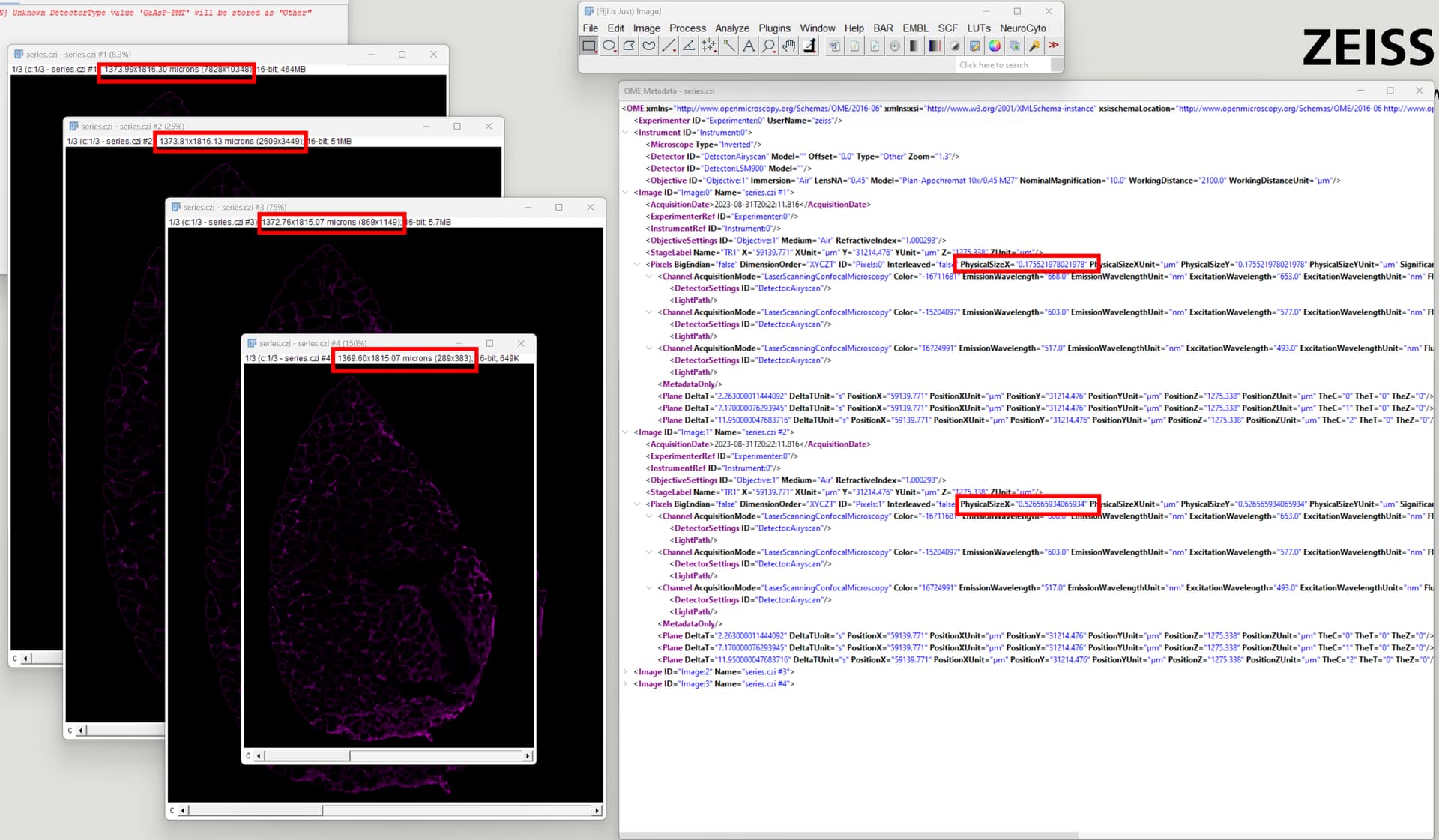Open the more tools menu via double arrows
Viewport: 1439px width, 840px height.
coord(1054,46)
